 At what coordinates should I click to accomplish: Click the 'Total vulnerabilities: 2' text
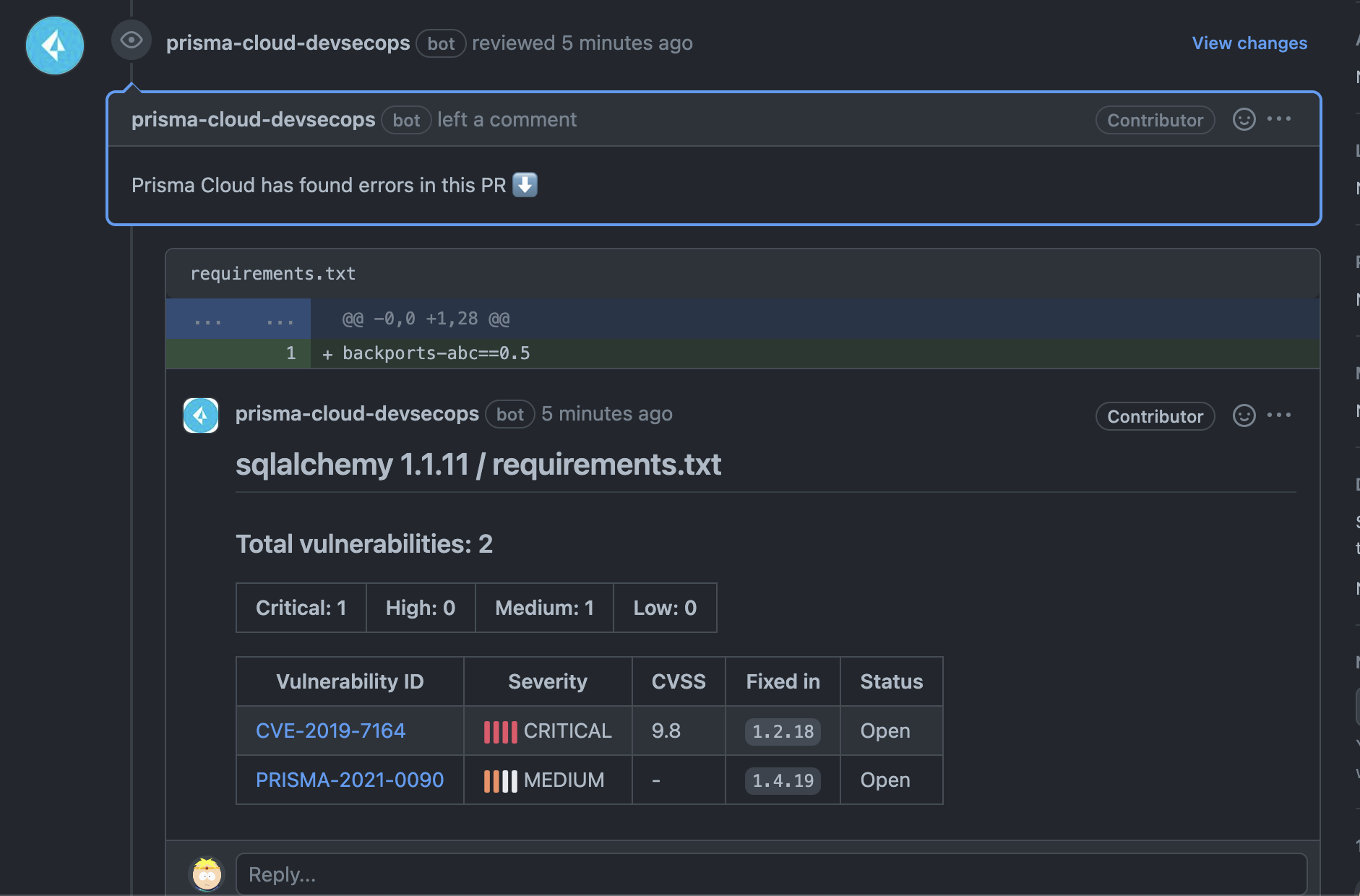tap(364, 544)
